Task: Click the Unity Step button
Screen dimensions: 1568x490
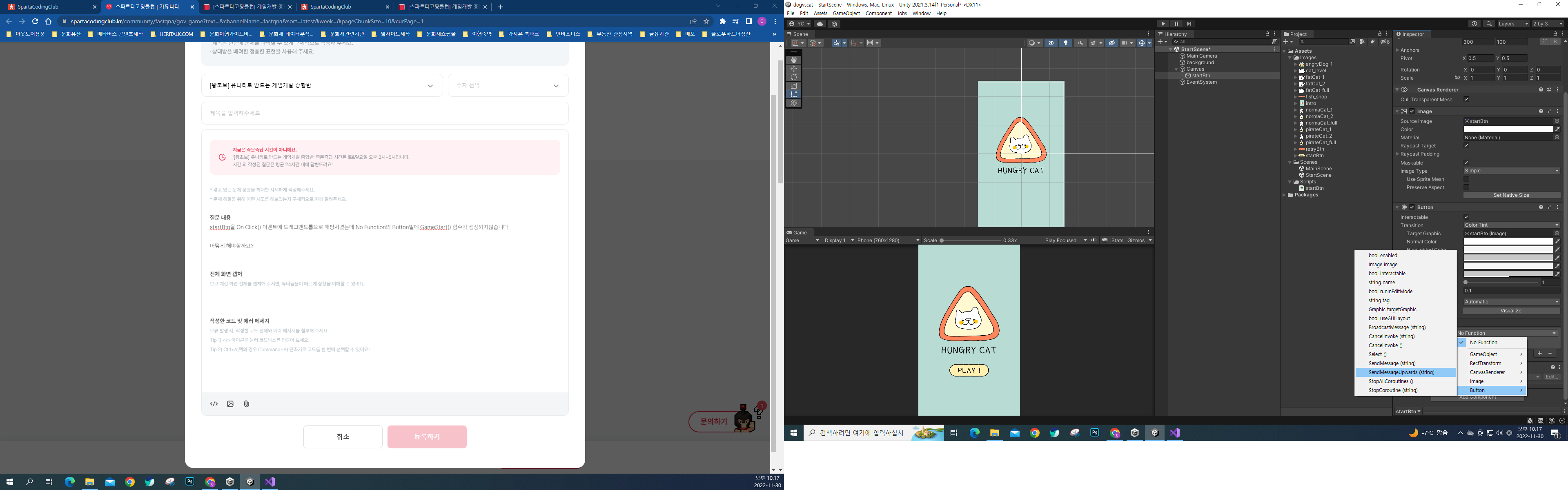Action: pos(1189,24)
